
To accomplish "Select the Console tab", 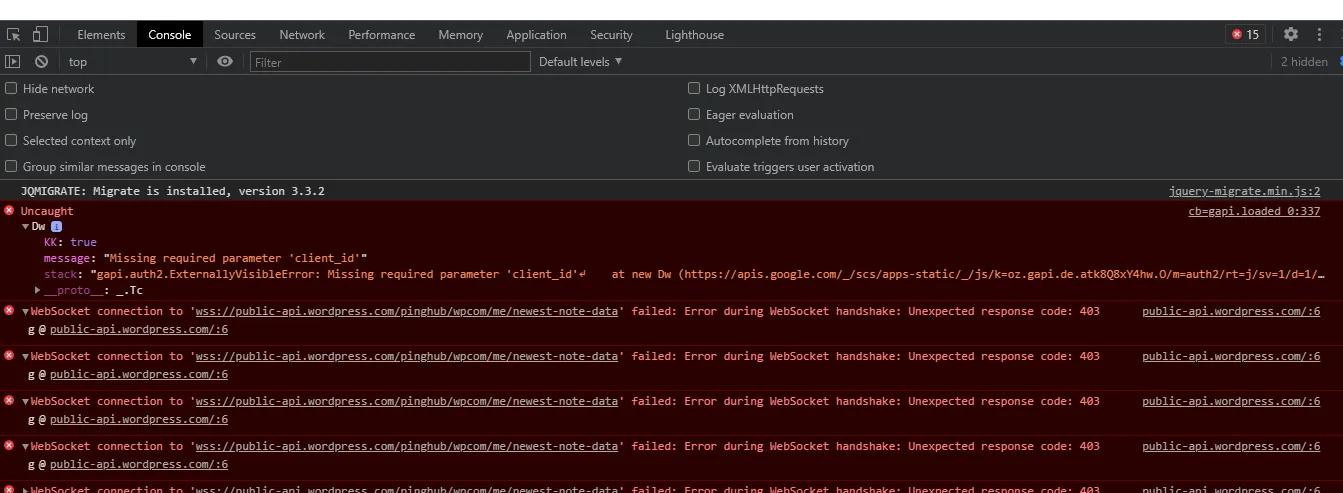I will click(x=170, y=34).
